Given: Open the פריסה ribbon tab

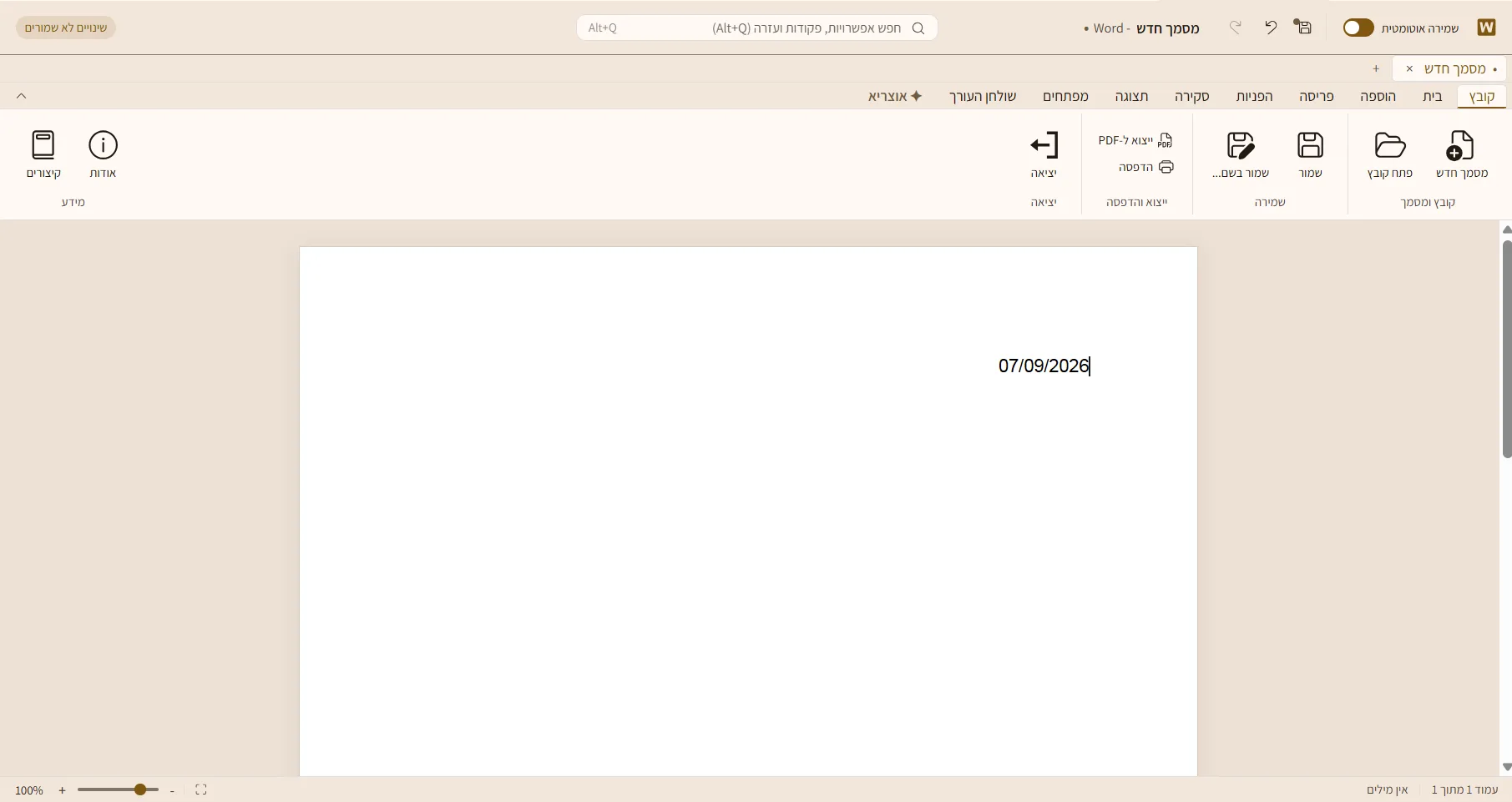Looking at the screenshot, I should tap(1317, 96).
